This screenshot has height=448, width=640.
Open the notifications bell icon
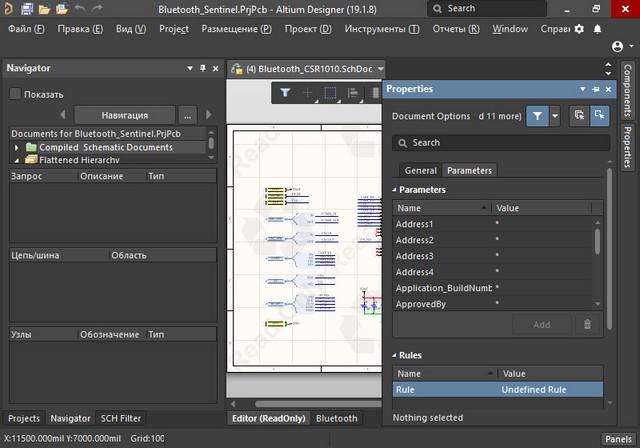pos(598,29)
